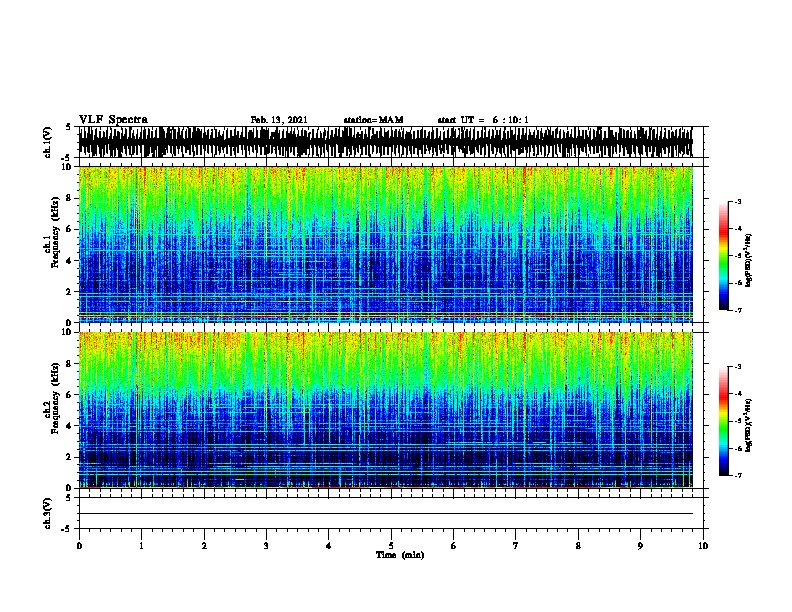This screenshot has height=612, width=792.
Task: Click the ch.2 spectrogram plot area
Action: tap(385, 410)
